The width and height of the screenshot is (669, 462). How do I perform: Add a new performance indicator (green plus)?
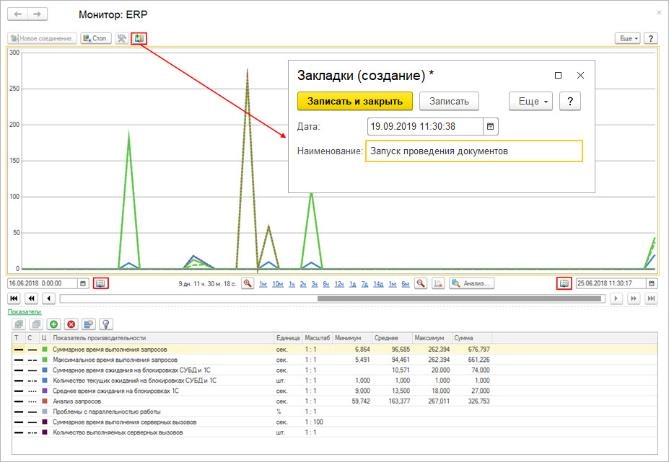click(52, 324)
